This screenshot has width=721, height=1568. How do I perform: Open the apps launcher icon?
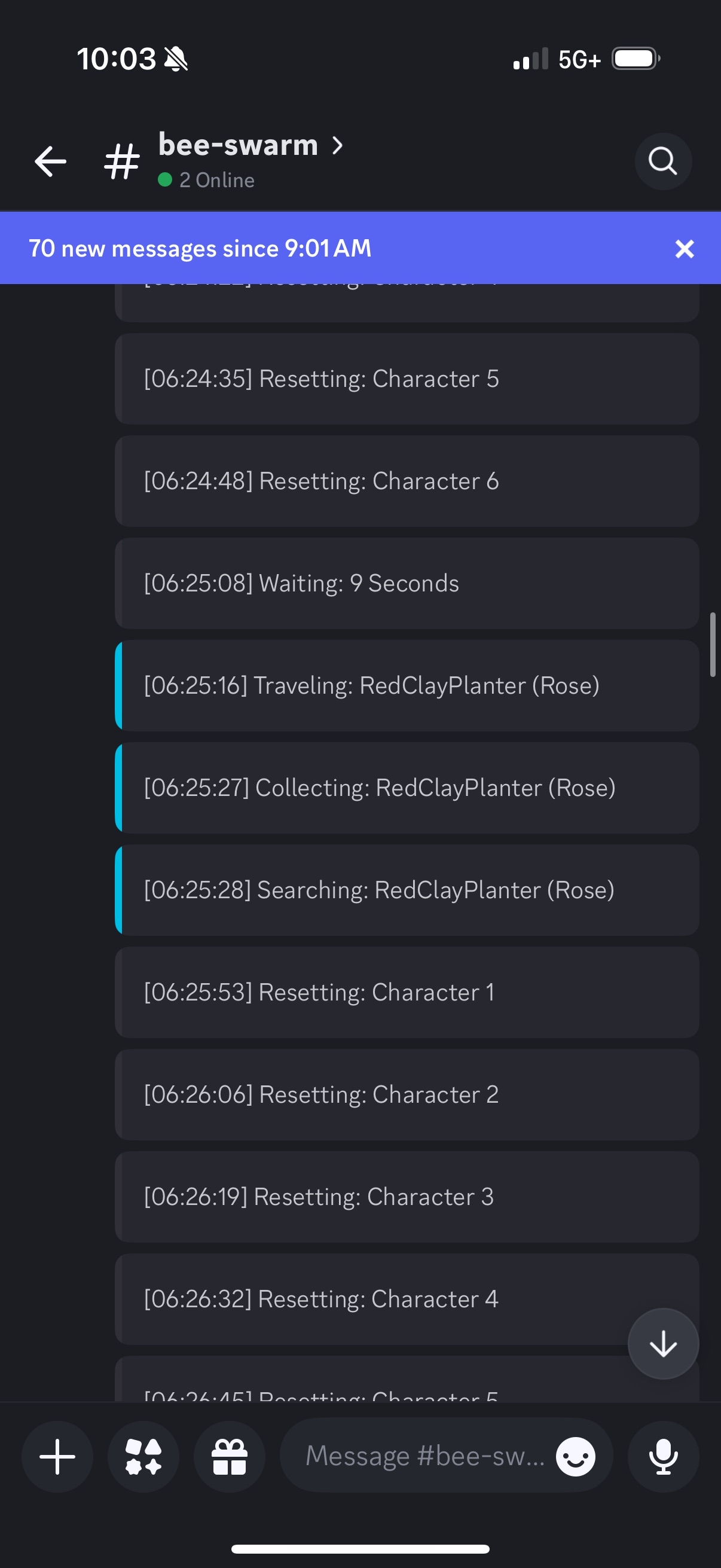tap(143, 1457)
